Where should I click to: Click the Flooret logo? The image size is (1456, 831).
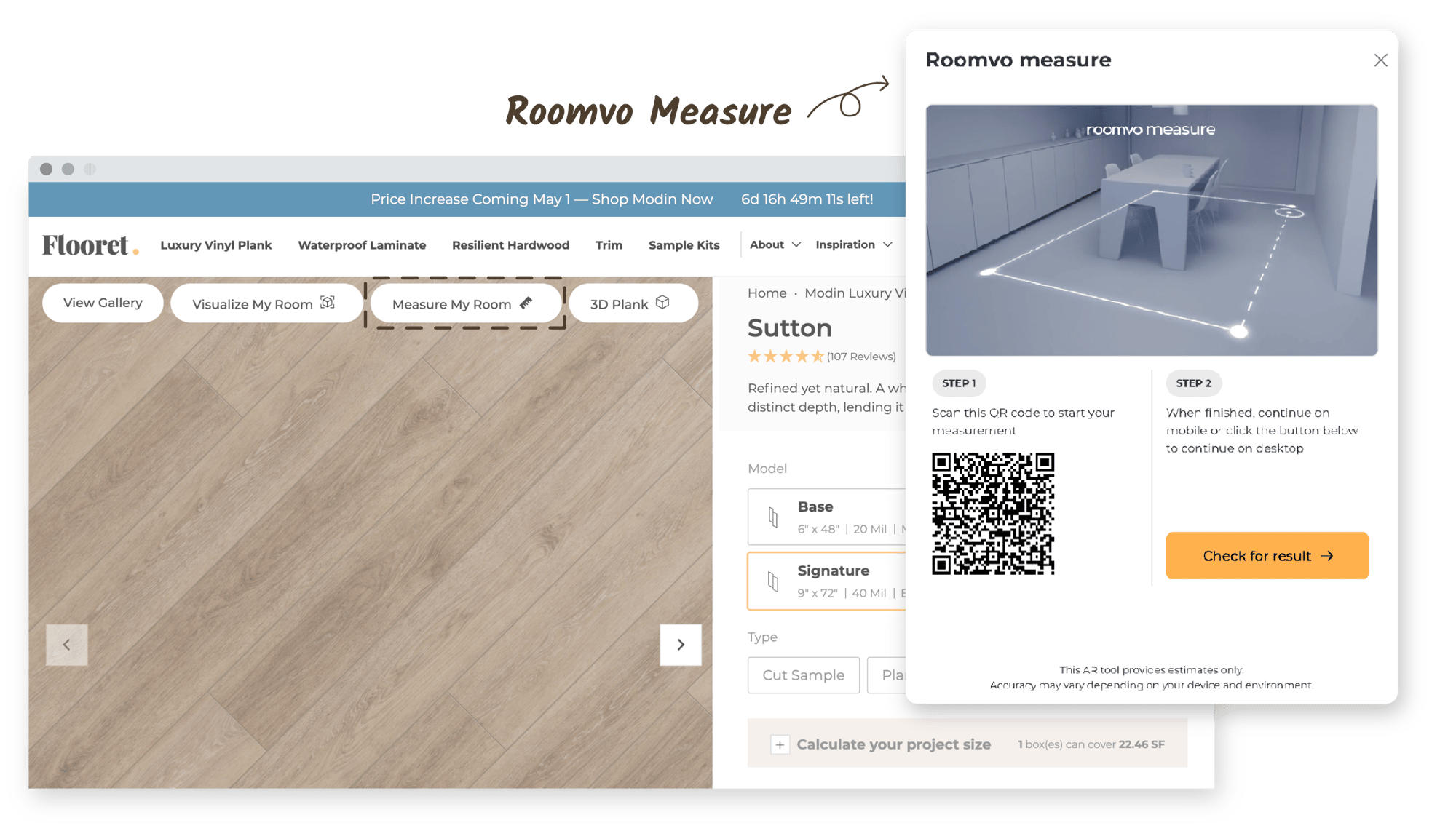(x=90, y=245)
